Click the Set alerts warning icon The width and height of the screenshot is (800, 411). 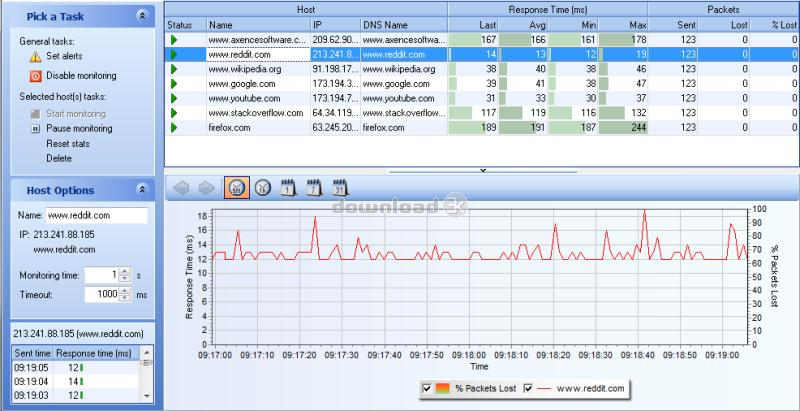[35, 57]
